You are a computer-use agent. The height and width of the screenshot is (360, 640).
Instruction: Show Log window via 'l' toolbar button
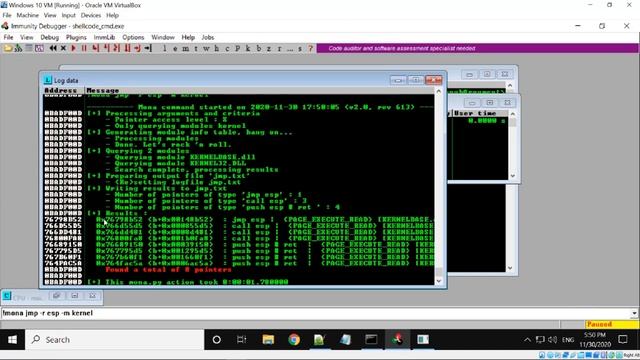(x=164, y=48)
